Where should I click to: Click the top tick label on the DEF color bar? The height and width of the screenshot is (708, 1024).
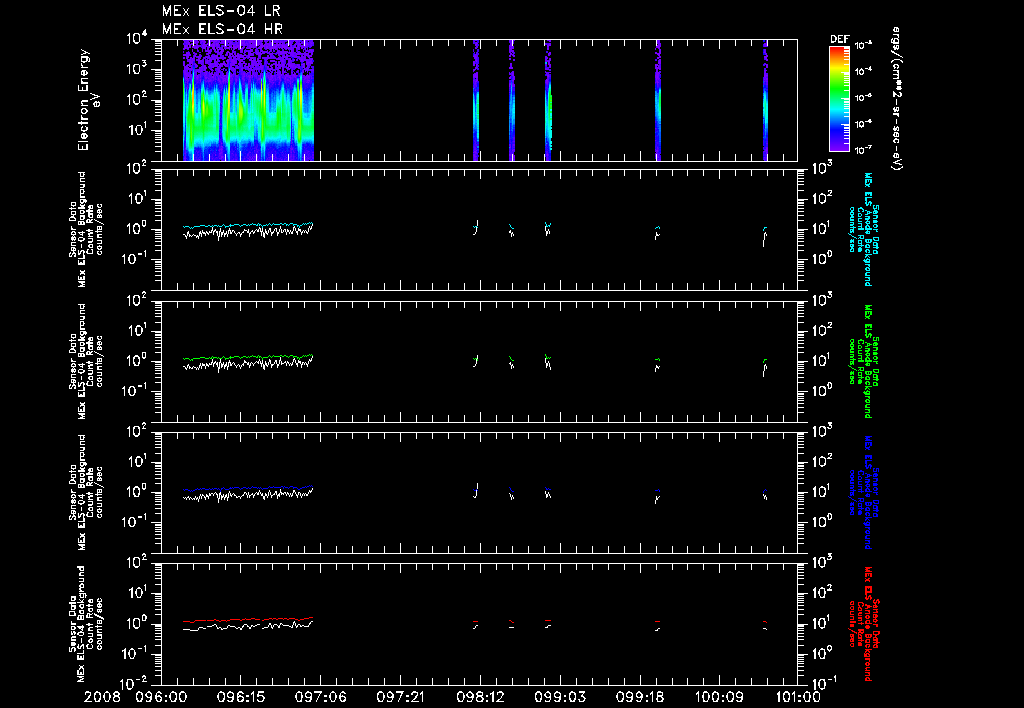[863, 46]
